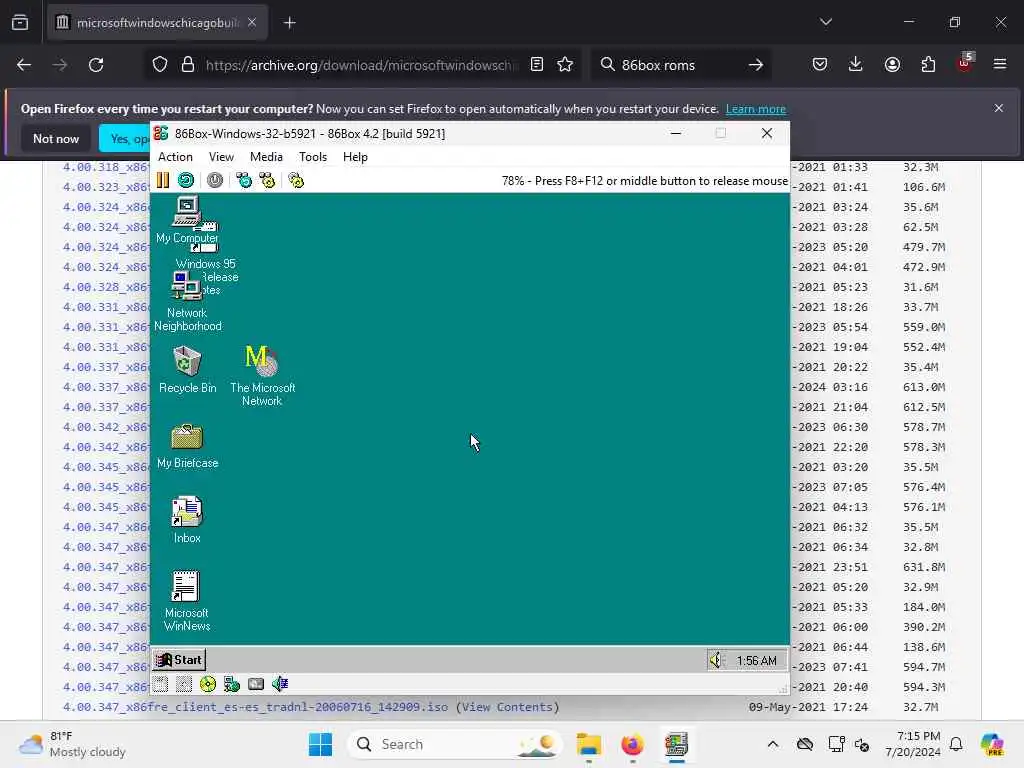Screen dimensions: 1024x768
Task: Open notification center bell icon
Action: click(x=956, y=744)
